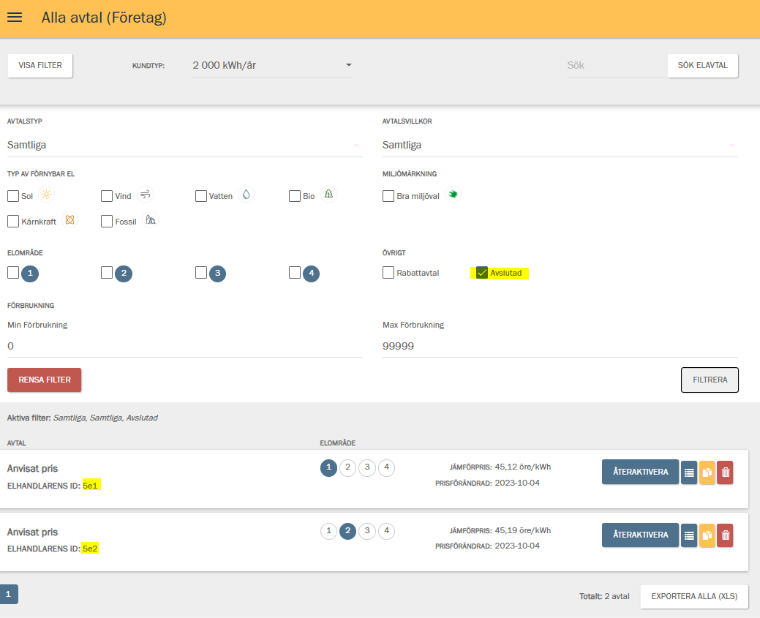Select elområde 3 circle on contract 5e1
Screen dimensions: 760x618
pos(367,467)
